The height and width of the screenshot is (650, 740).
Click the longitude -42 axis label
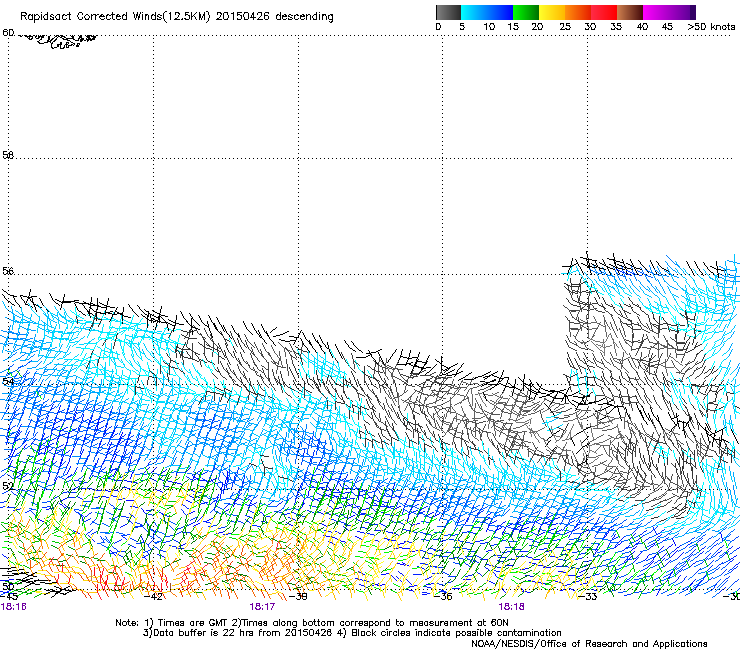pyautogui.click(x=153, y=596)
